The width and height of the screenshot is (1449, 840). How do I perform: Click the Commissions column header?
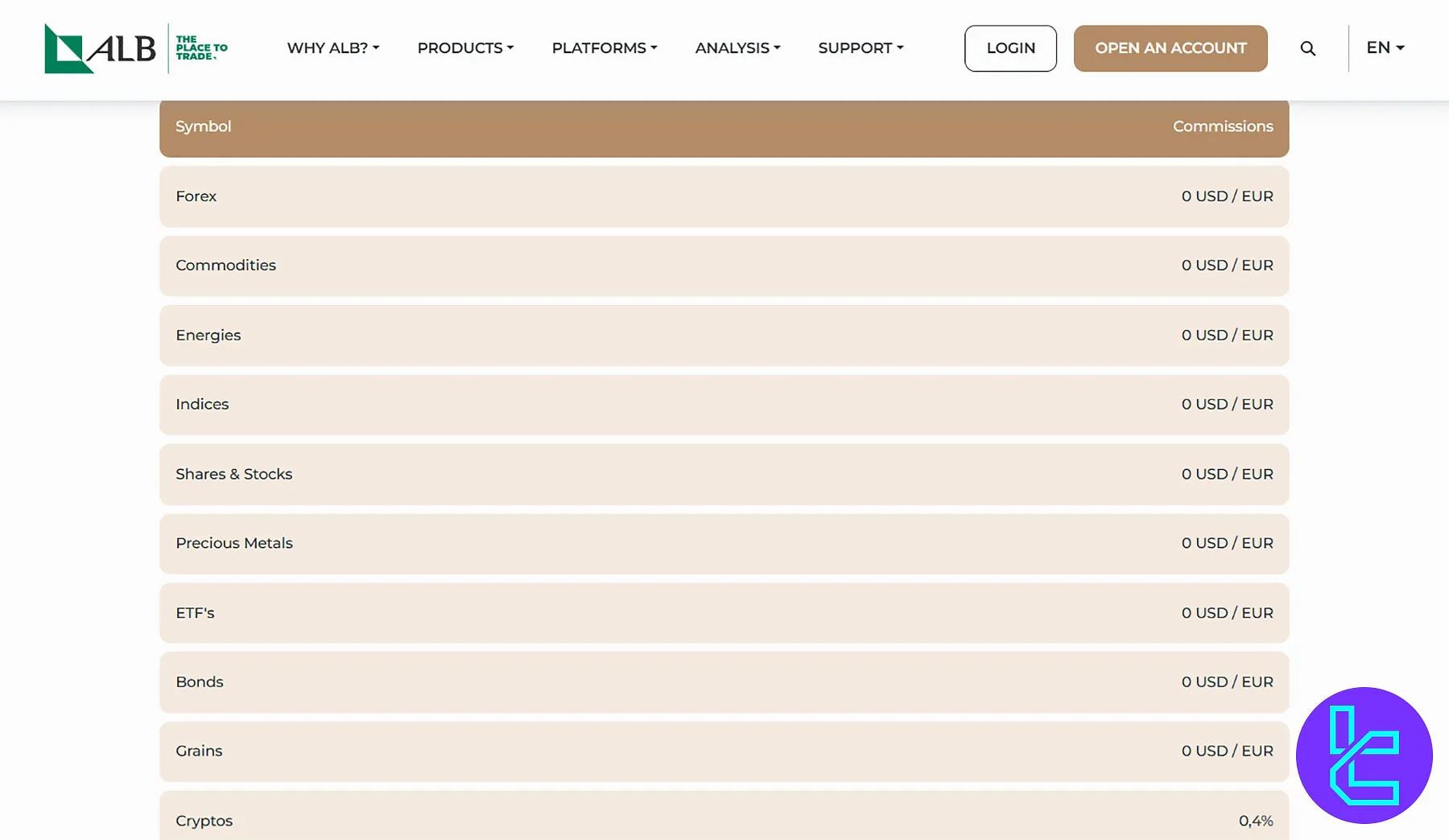pyautogui.click(x=1223, y=126)
